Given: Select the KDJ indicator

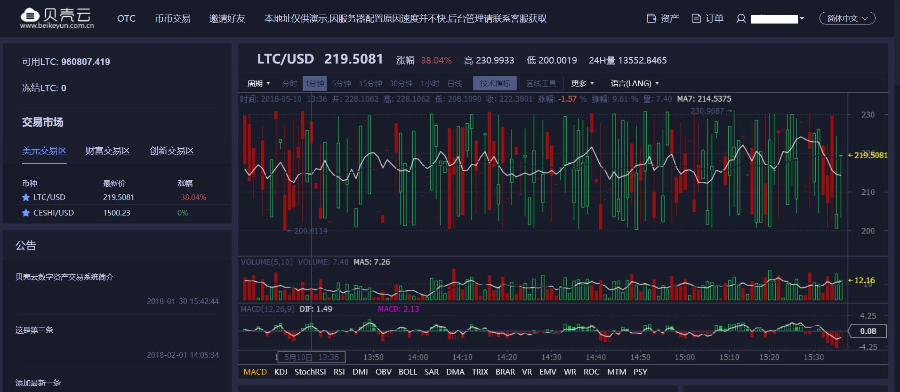Looking at the screenshot, I should (281, 372).
